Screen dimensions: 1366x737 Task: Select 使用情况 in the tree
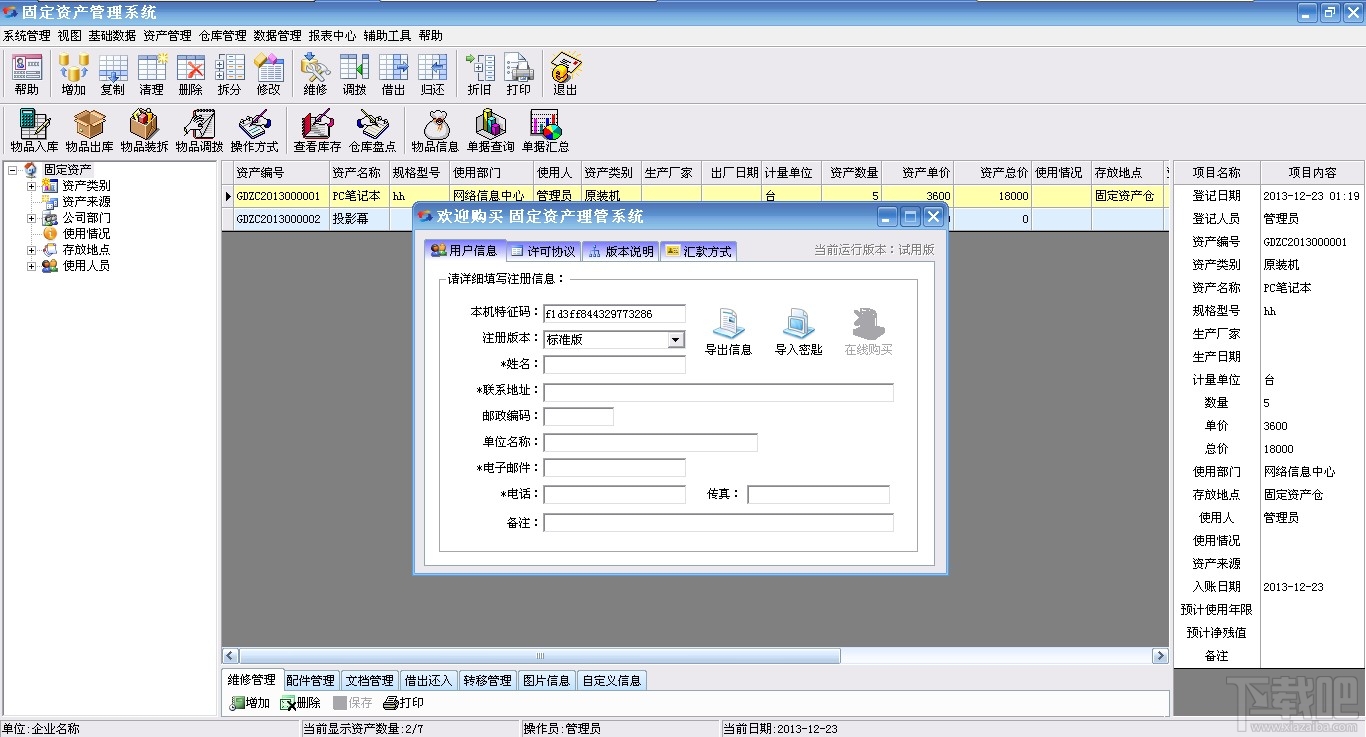86,234
